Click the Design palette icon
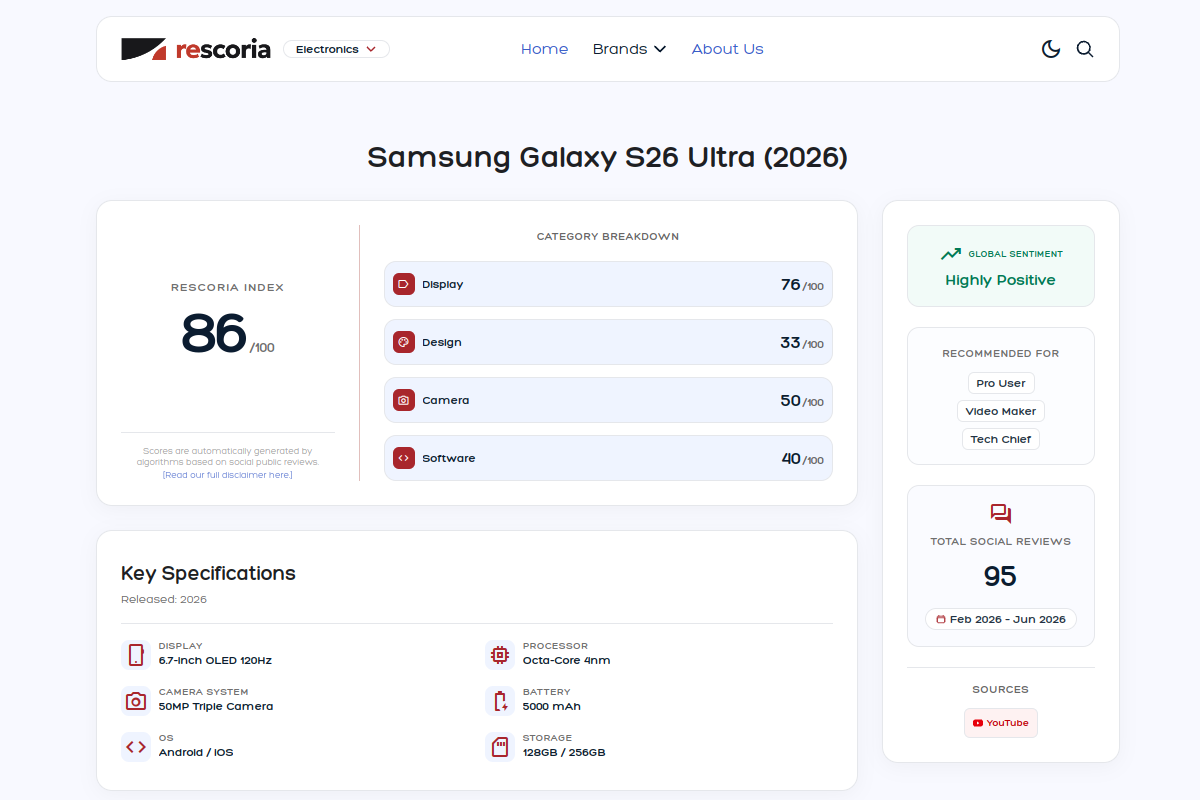1200x800 pixels. coord(404,342)
